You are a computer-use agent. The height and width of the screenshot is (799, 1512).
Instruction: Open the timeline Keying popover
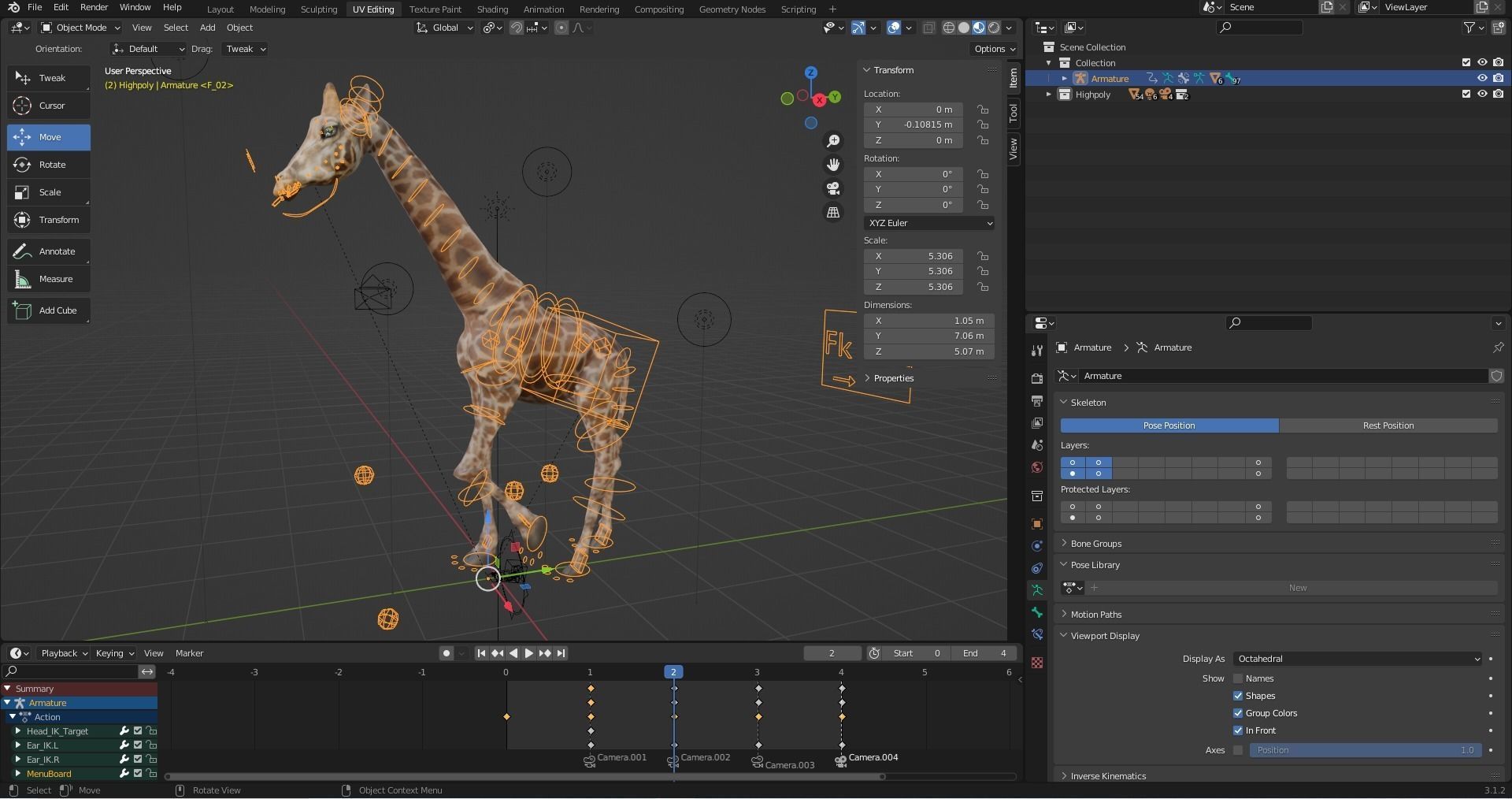coord(114,653)
